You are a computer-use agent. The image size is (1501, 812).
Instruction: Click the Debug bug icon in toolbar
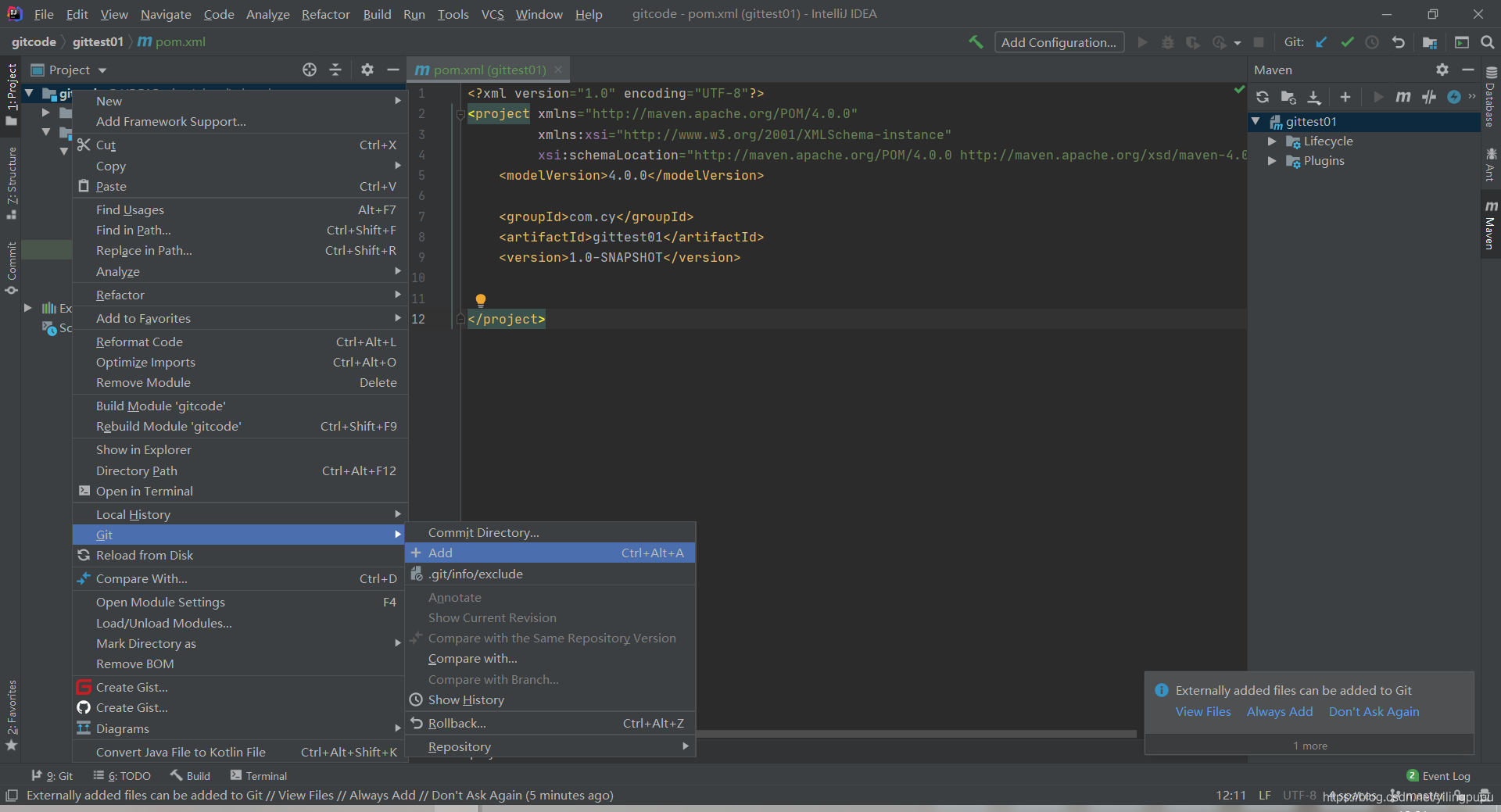(x=1168, y=42)
